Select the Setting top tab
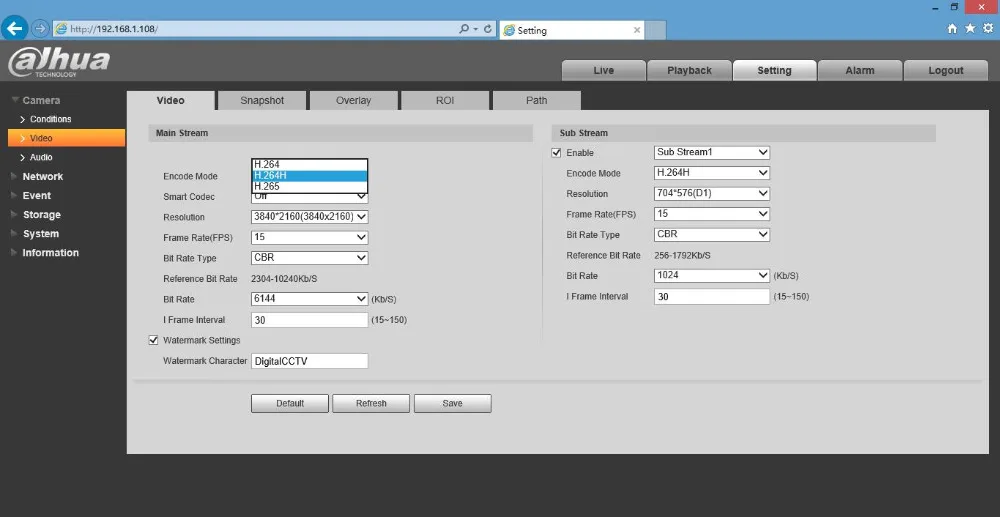Viewport: 1000px width, 517px height. click(774, 70)
